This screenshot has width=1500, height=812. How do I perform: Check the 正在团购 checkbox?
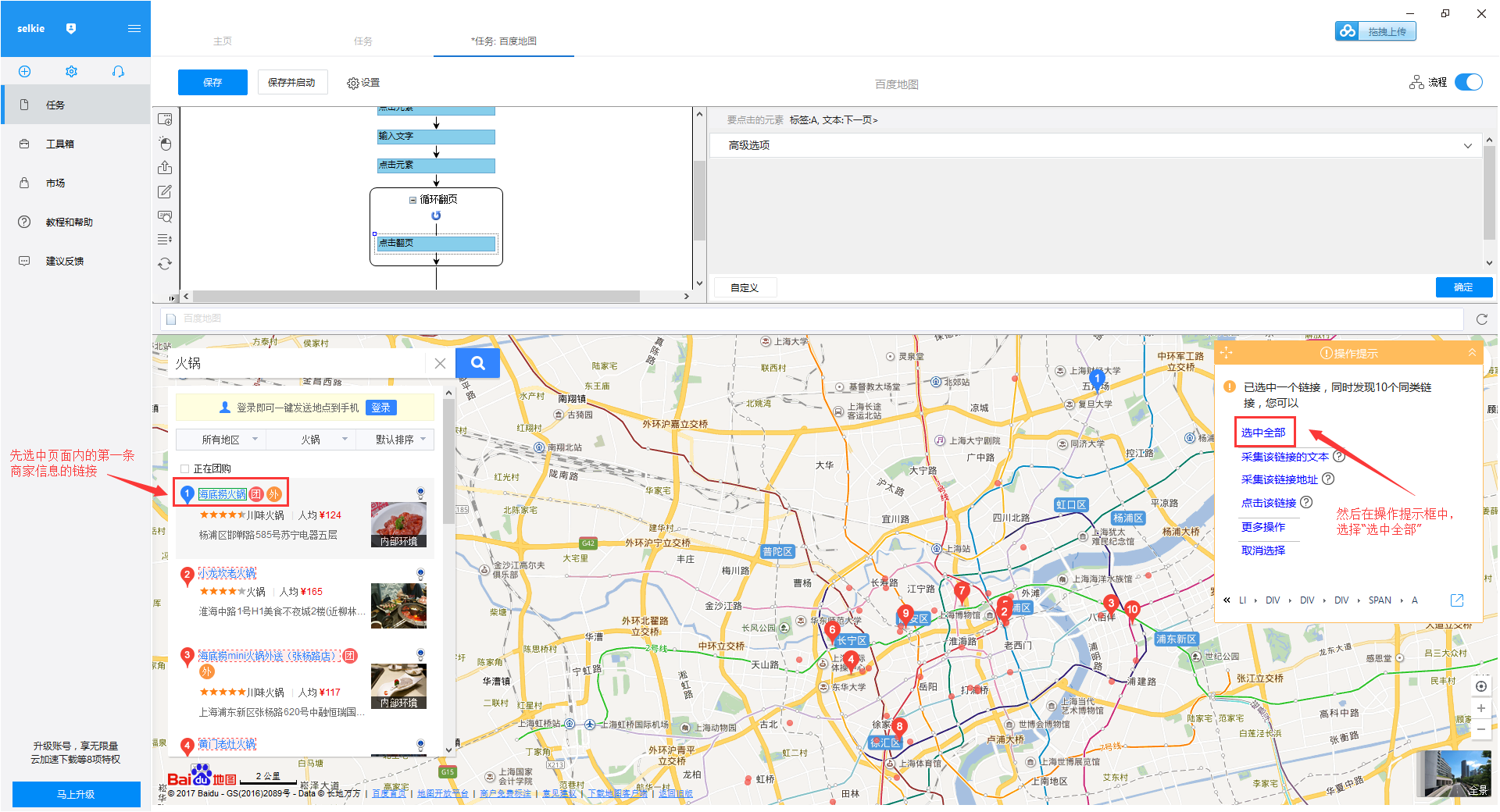[185, 469]
